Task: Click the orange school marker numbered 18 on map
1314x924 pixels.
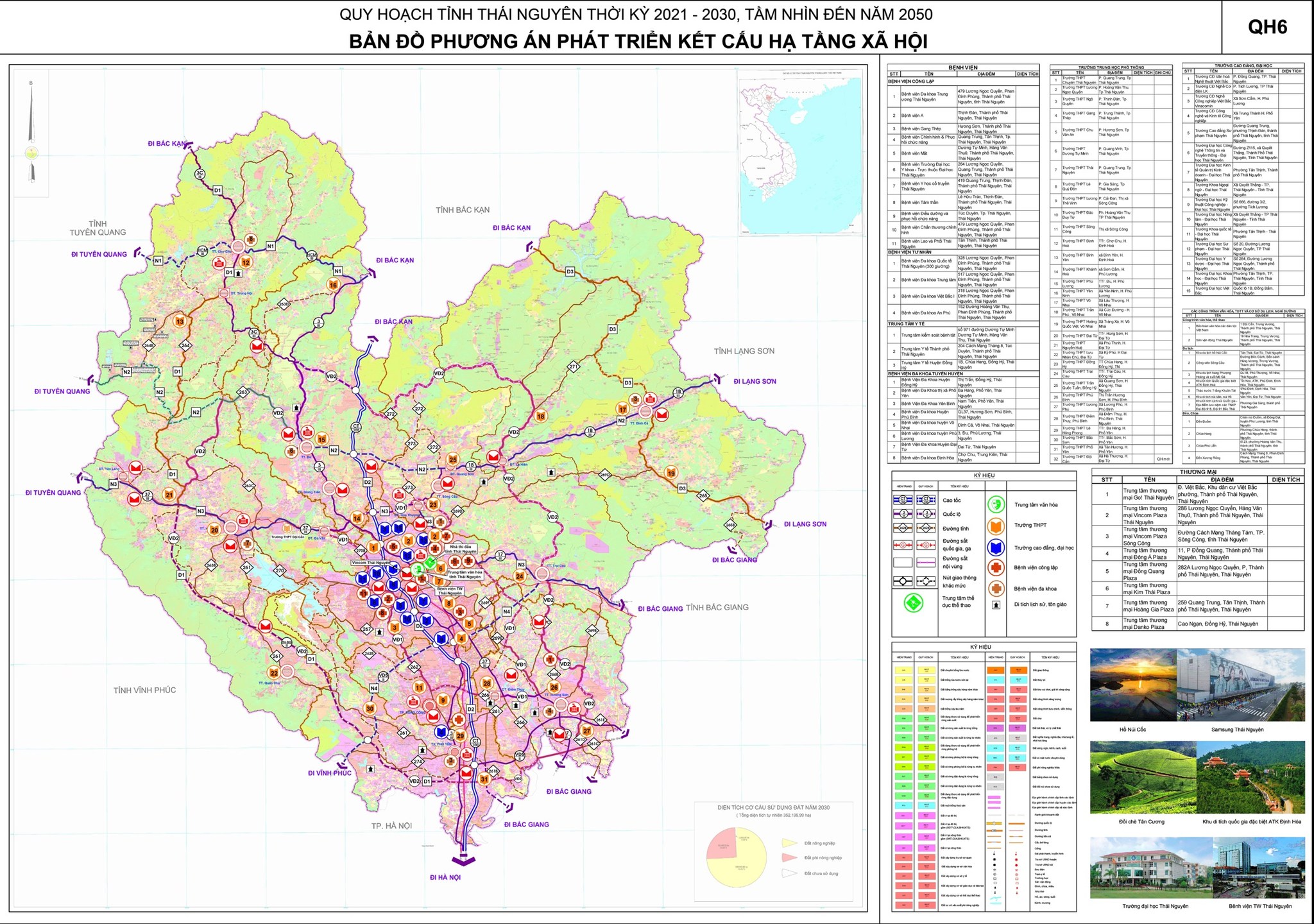Action: click(x=541, y=416)
